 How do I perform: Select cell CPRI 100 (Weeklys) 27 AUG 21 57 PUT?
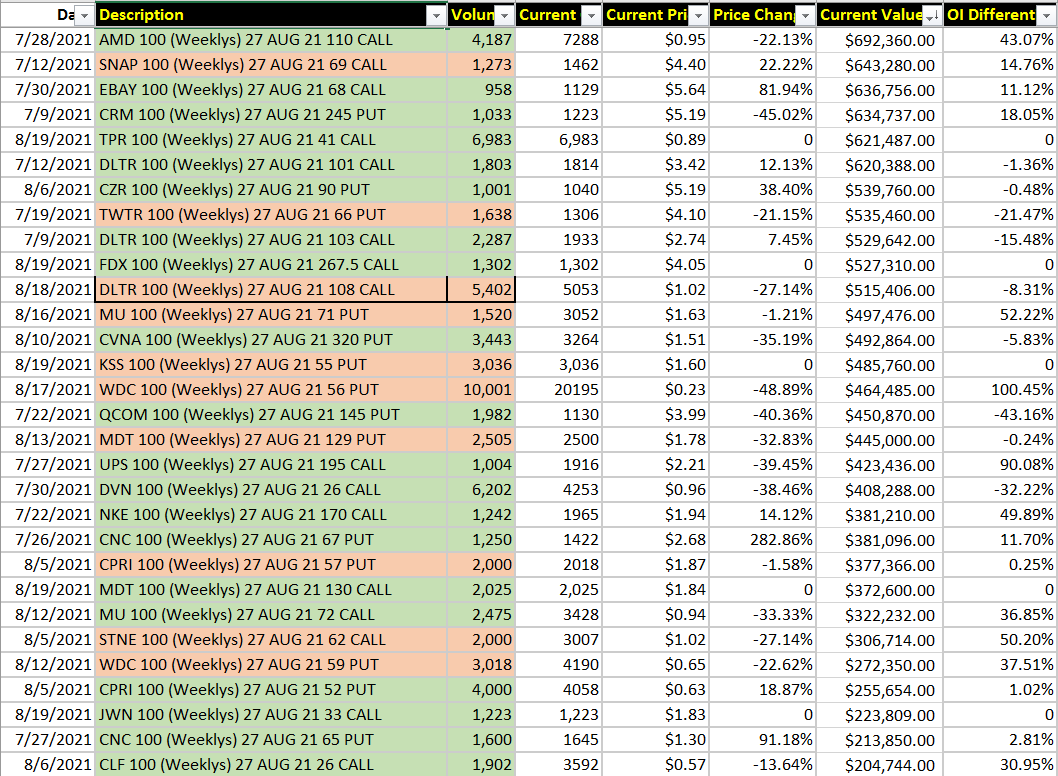tap(271, 564)
